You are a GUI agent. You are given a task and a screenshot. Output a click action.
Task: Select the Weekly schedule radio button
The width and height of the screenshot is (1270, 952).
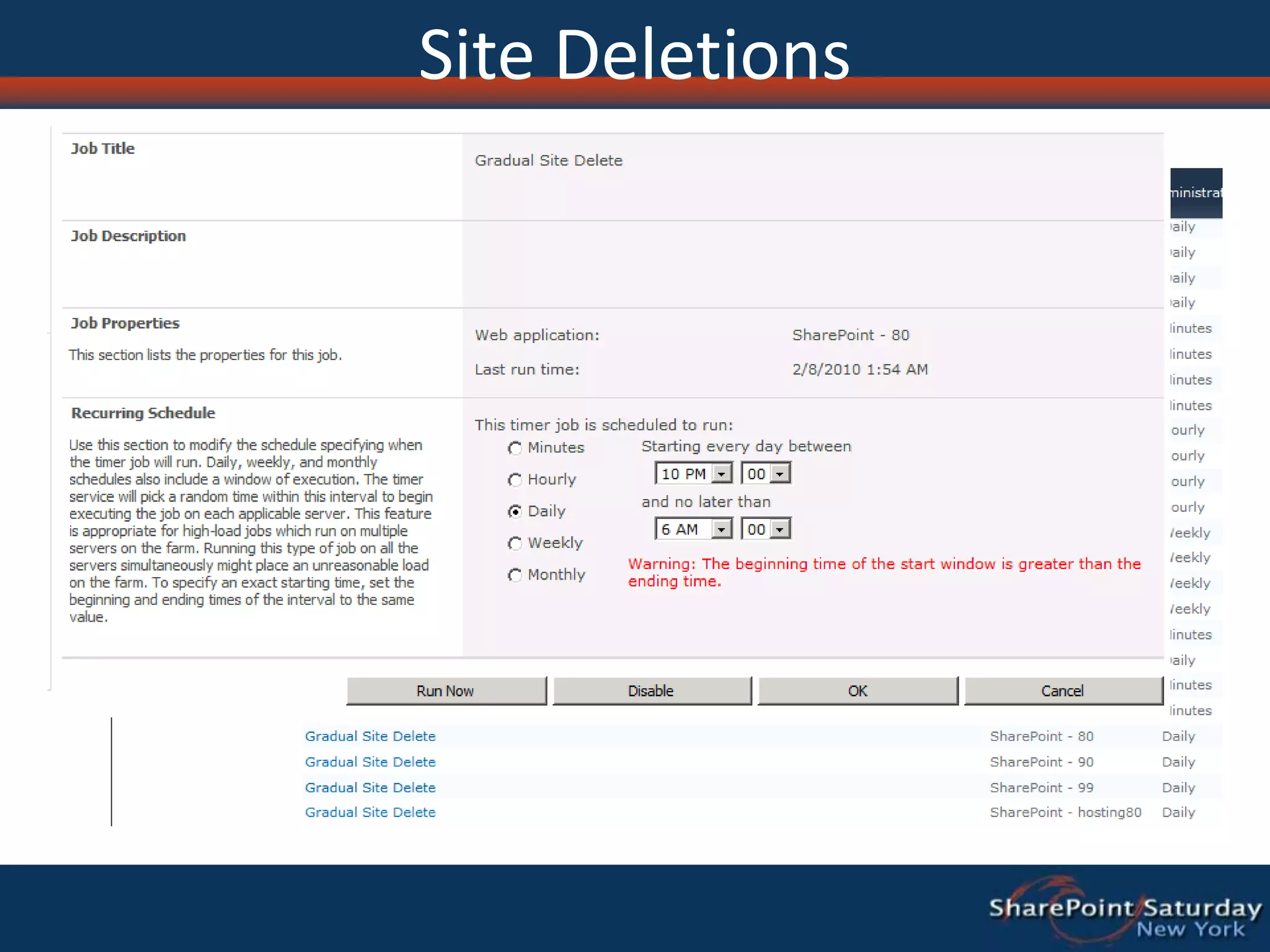515,544
